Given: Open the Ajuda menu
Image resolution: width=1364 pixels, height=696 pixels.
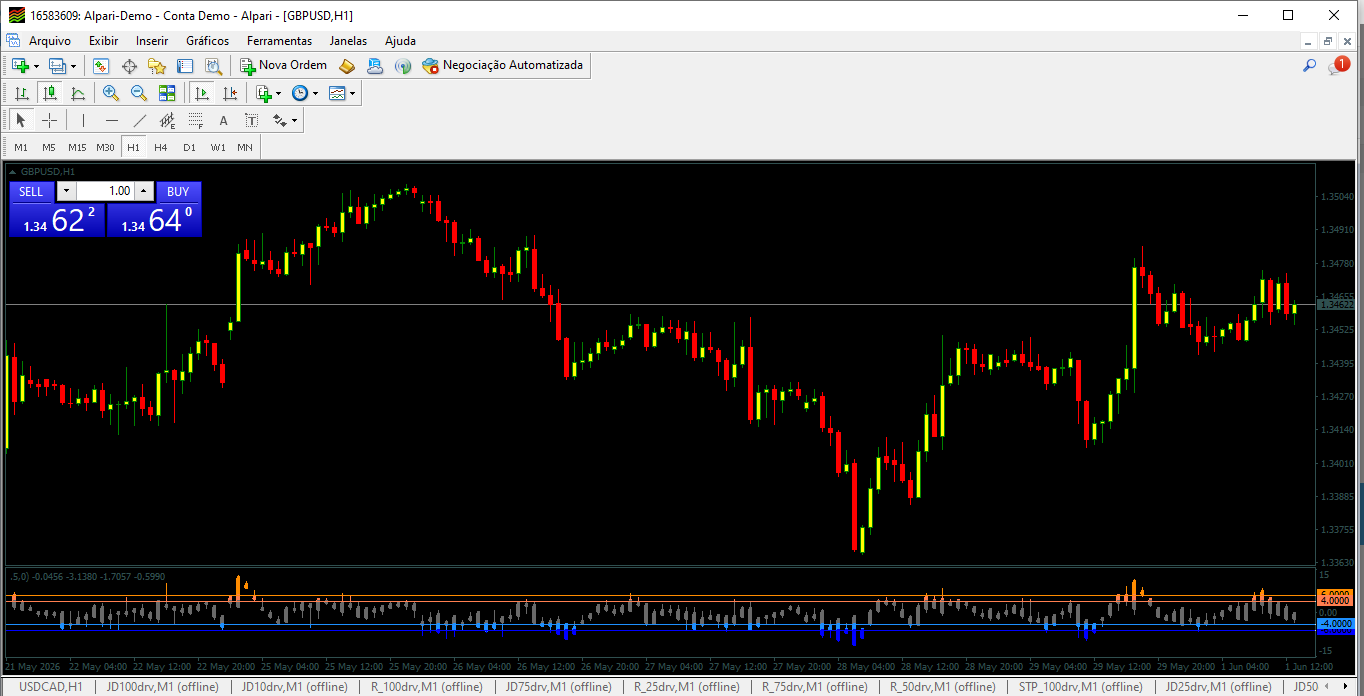Looking at the screenshot, I should click(400, 41).
